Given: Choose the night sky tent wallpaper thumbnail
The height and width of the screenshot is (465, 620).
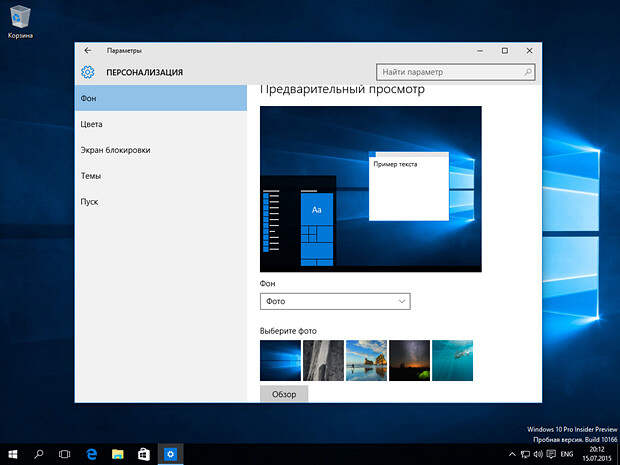Looking at the screenshot, I should 409,360.
